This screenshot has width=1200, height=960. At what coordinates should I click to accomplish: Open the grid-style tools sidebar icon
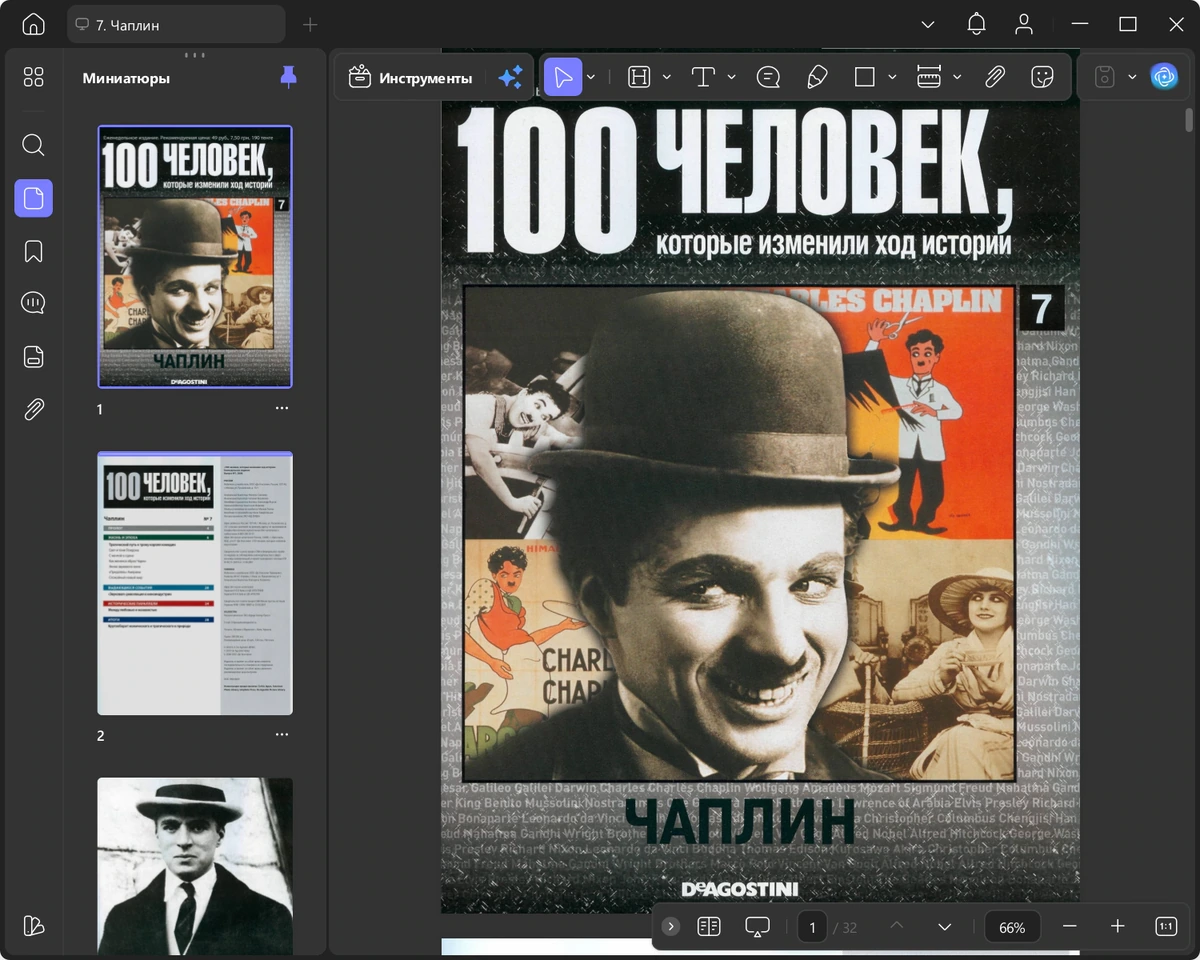[33, 77]
